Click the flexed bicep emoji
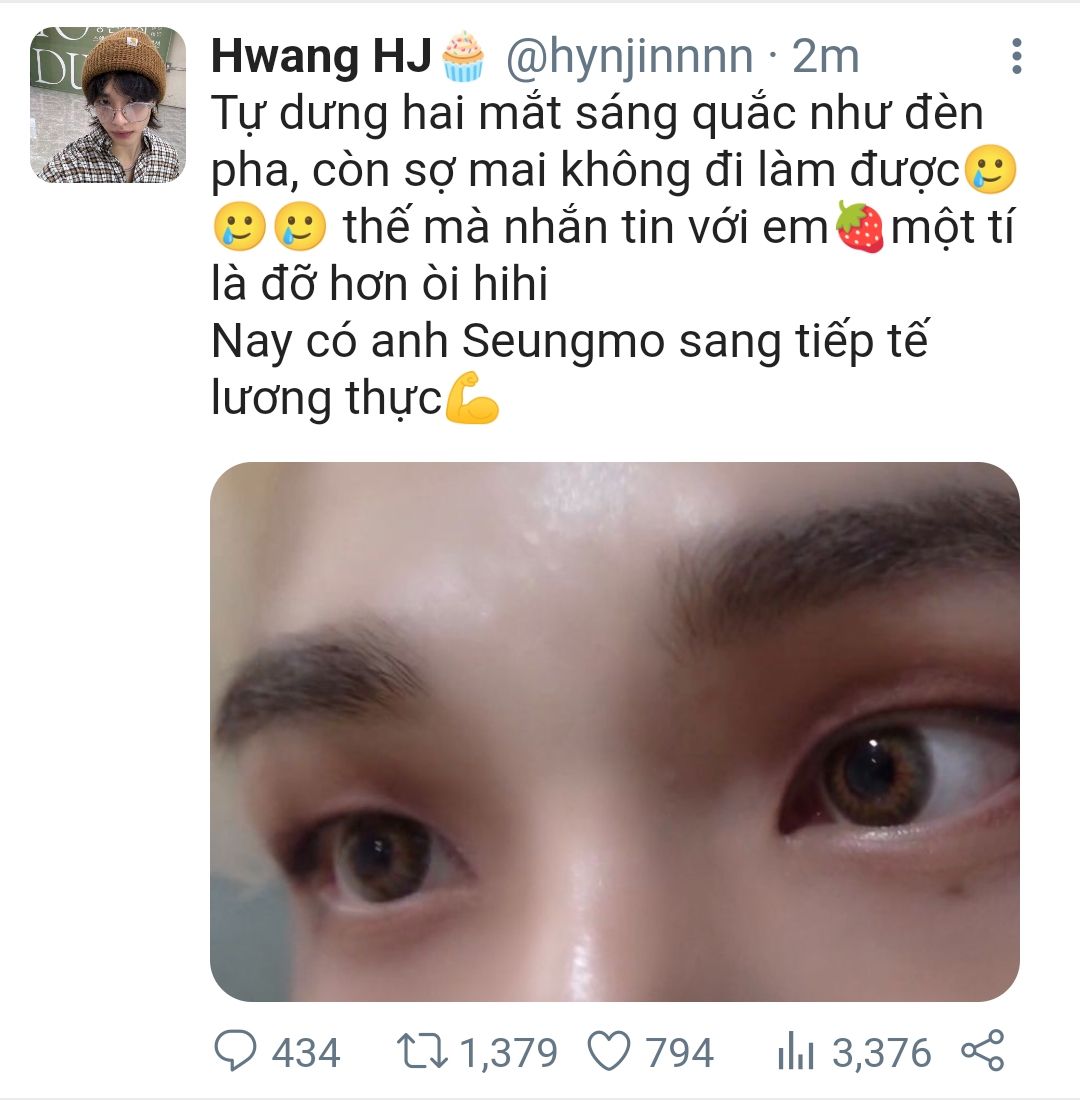 pyautogui.click(x=472, y=398)
